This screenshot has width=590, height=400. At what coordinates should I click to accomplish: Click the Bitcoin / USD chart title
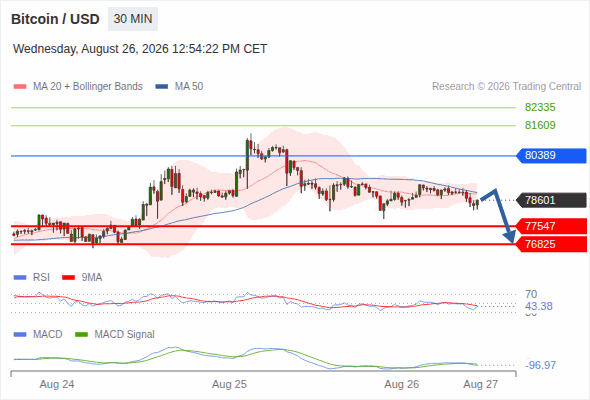55,19
